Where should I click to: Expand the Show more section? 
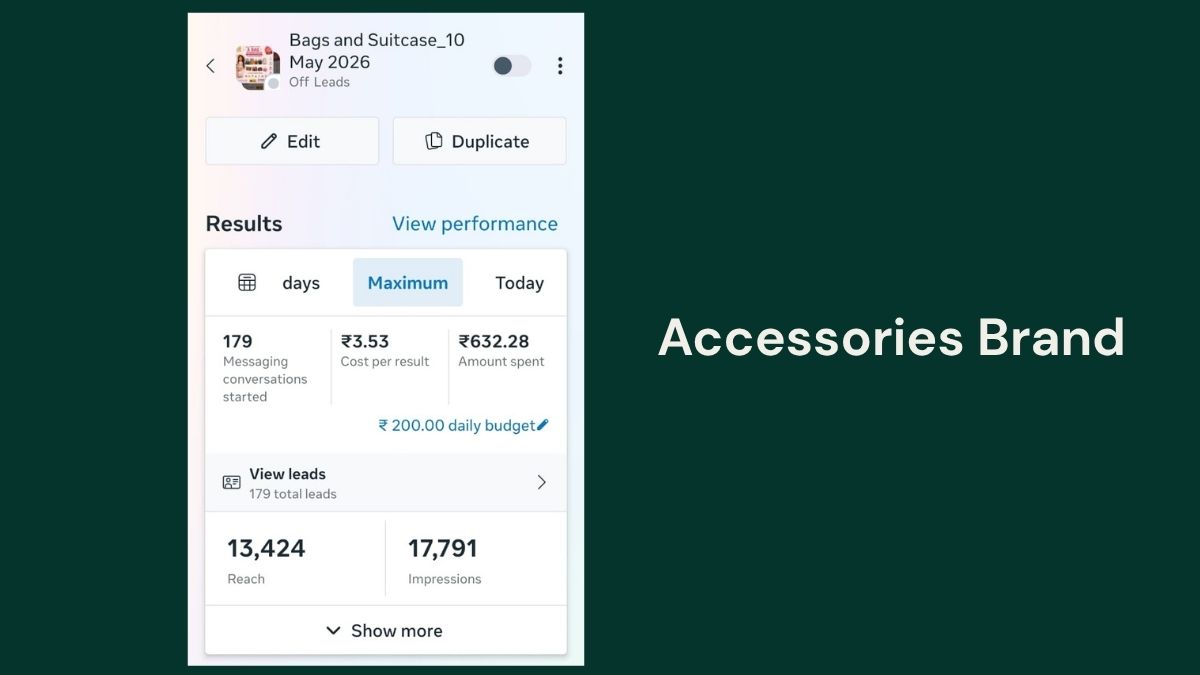(386, 631)
